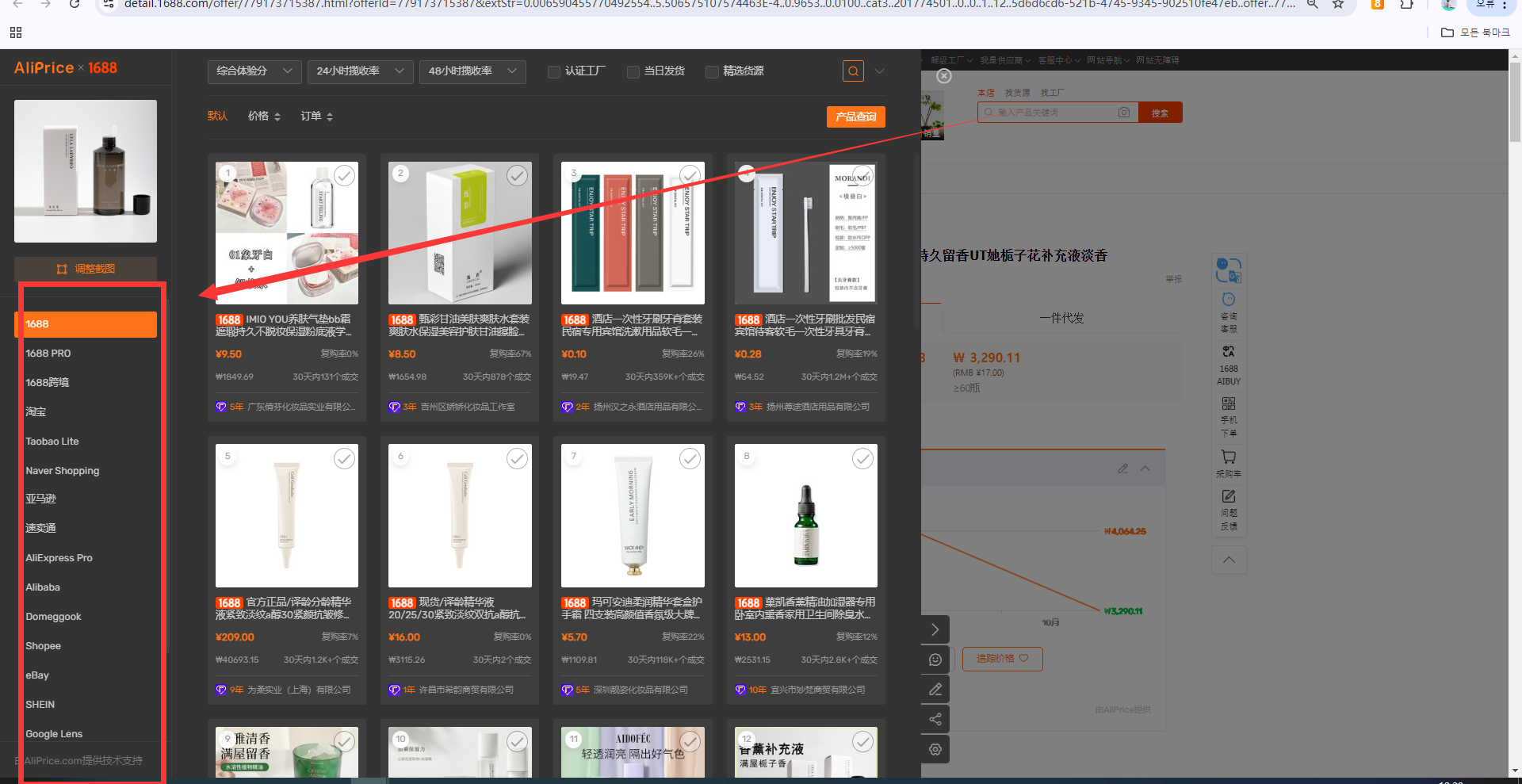Click the browser zoom magnifier icon in the address bar
1522x784 pixels.
(1313, 4)
